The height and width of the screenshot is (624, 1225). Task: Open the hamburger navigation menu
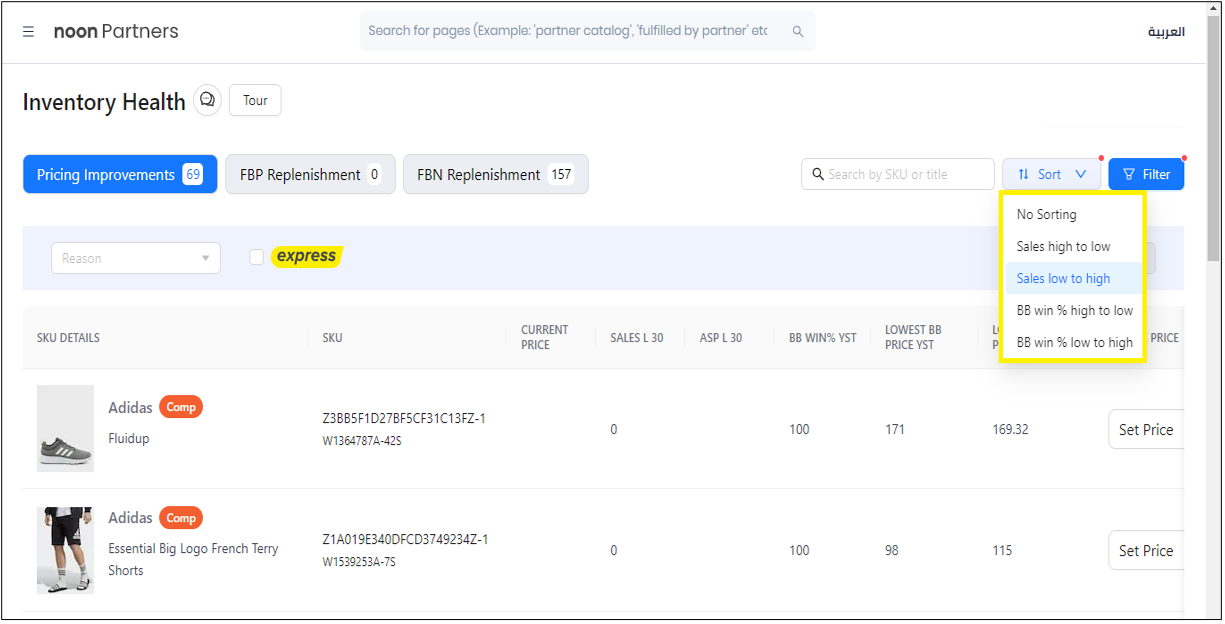coord(28,32)
